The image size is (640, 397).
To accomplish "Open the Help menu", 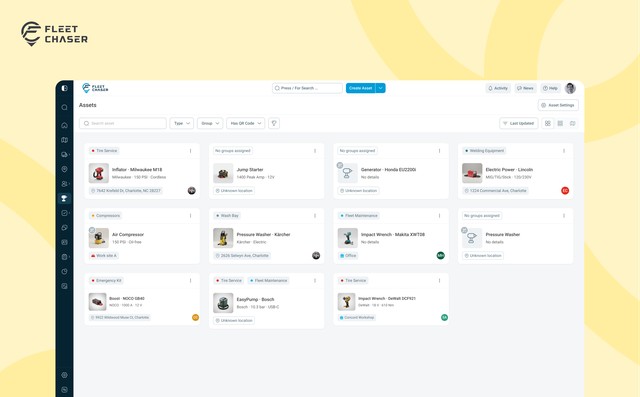I will point(550,88).
